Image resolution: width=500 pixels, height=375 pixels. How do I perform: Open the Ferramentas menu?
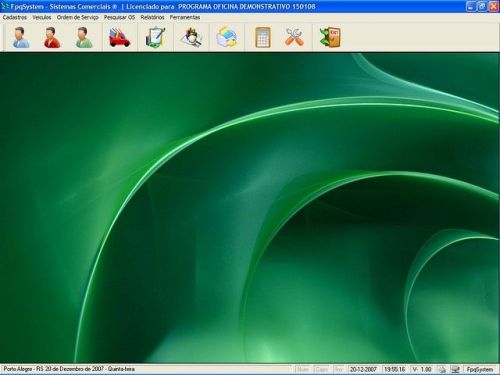185,17
